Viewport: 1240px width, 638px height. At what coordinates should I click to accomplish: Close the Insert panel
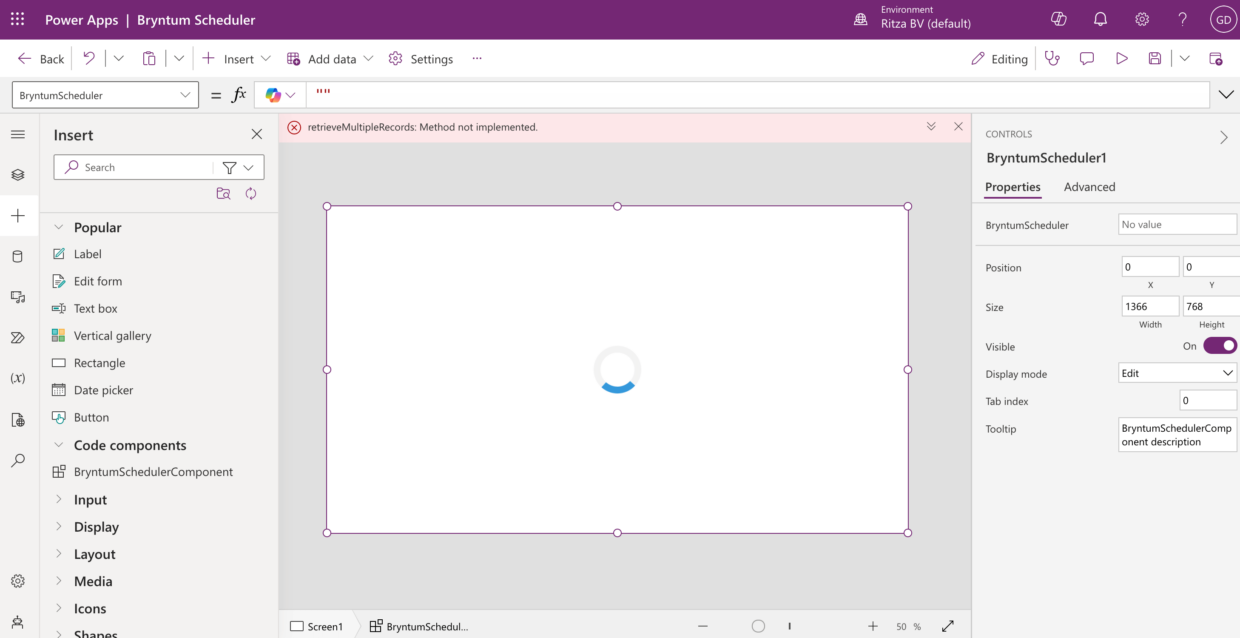[x=257, y=134]
